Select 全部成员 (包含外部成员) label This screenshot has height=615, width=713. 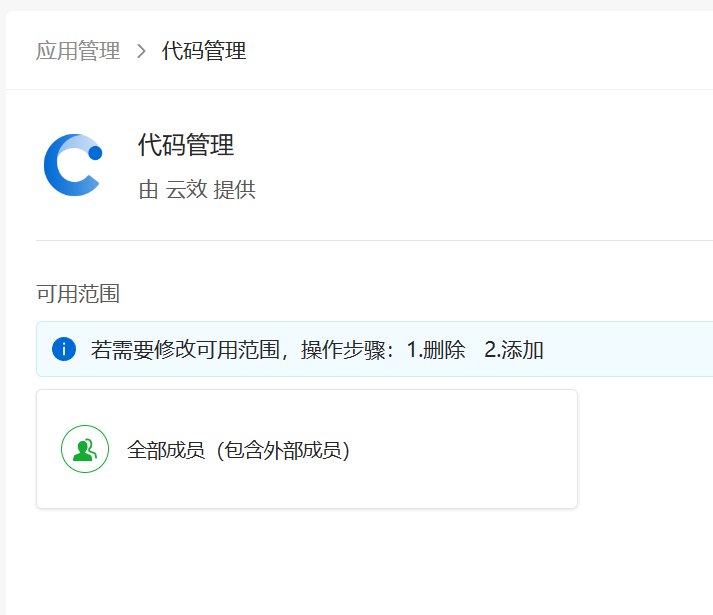[x=238, y=450]
